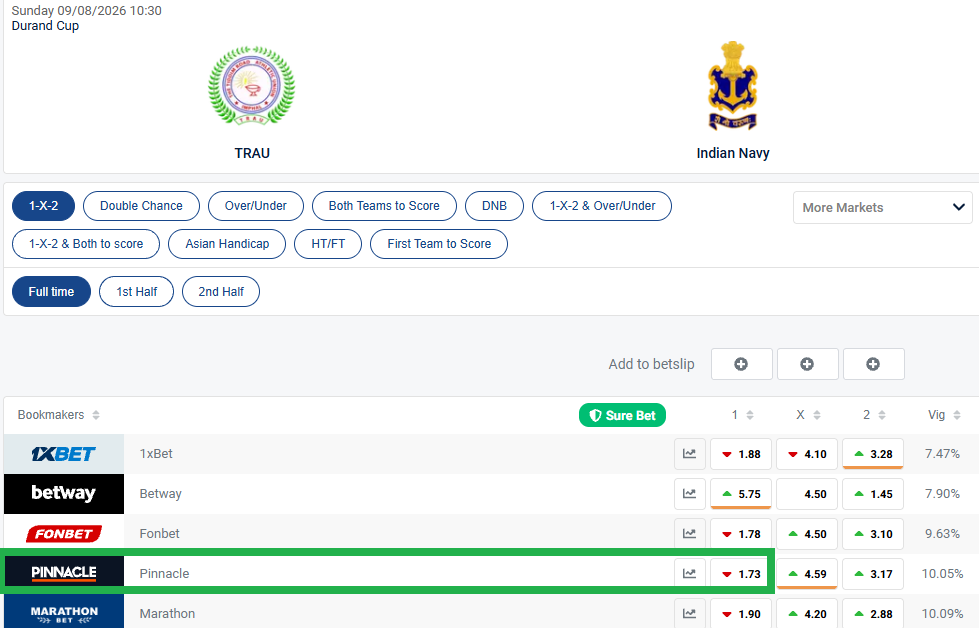Click Pinnacle away odds 3.17
979x628 pixels.
pos(873,574)
